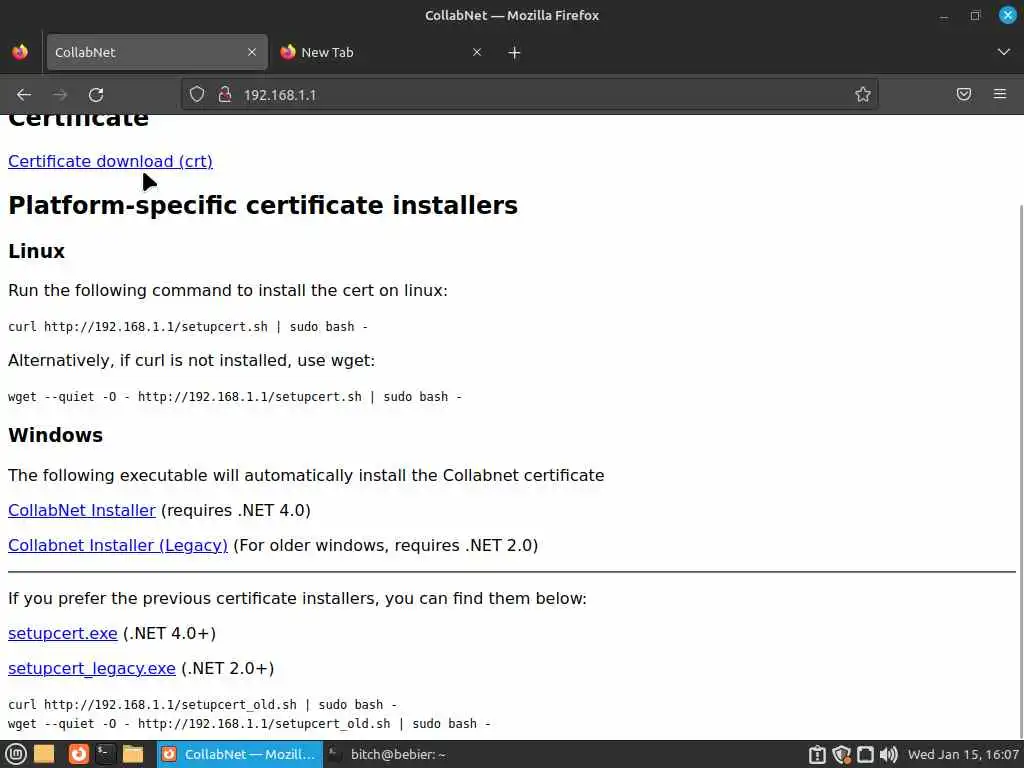This screenshot has width=1024, height=768.
Task: Open the taskbar show desktop folder icon
Action: click(x=44, y=754)
